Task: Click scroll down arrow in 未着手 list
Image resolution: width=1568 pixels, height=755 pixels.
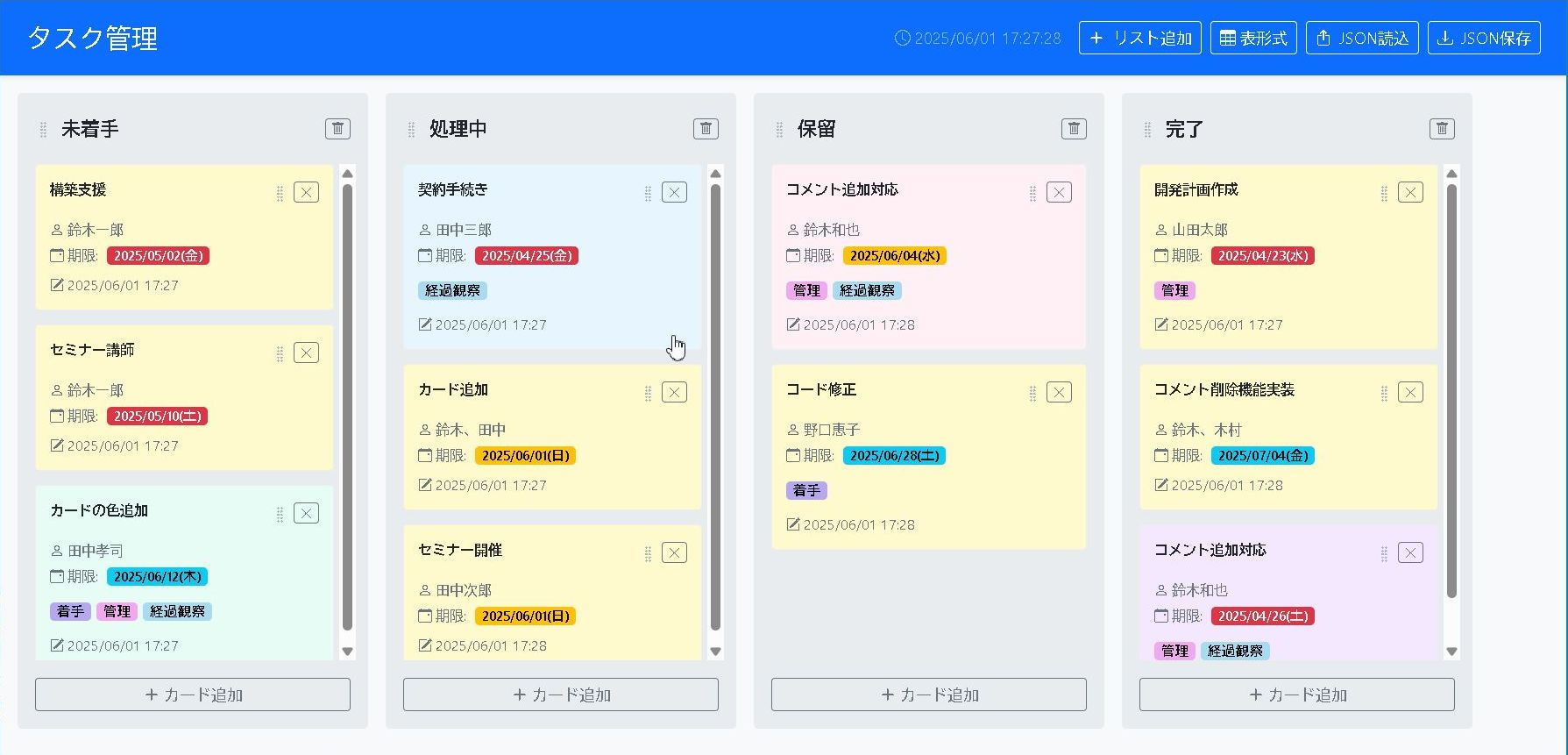Action: click(347, 652)
